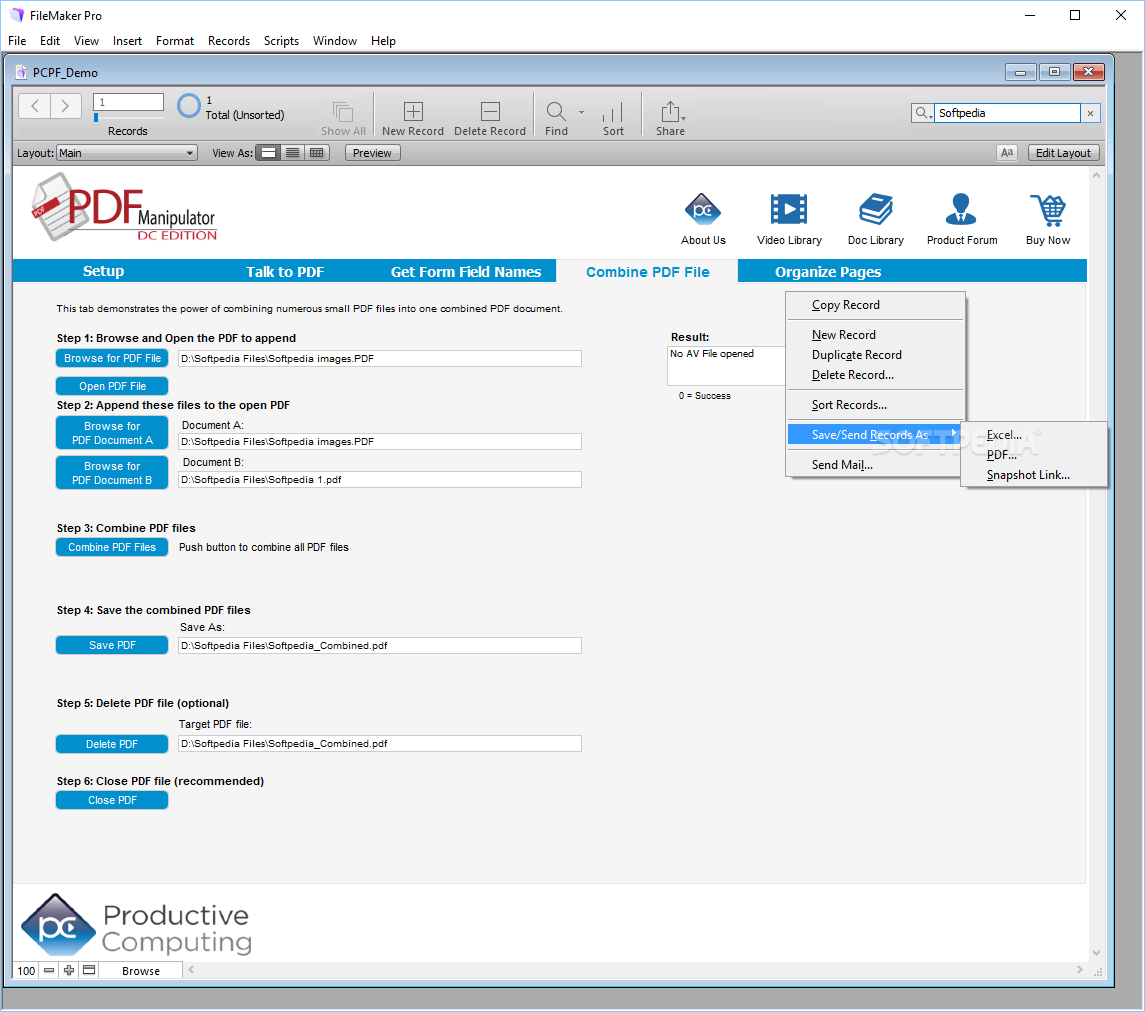Select Copy Record in context menu
This screenshot has height=1012, width=1145.
[x=875, y=305]
